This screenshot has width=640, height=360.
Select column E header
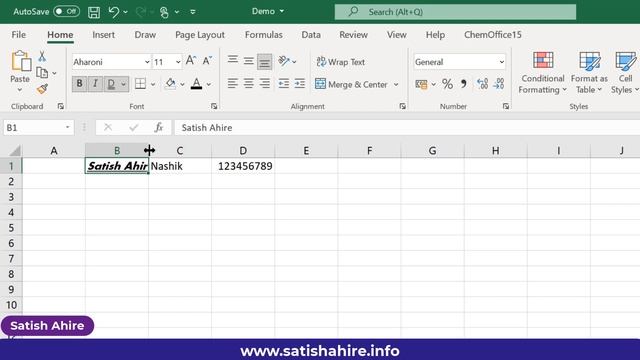coord(306,151)
